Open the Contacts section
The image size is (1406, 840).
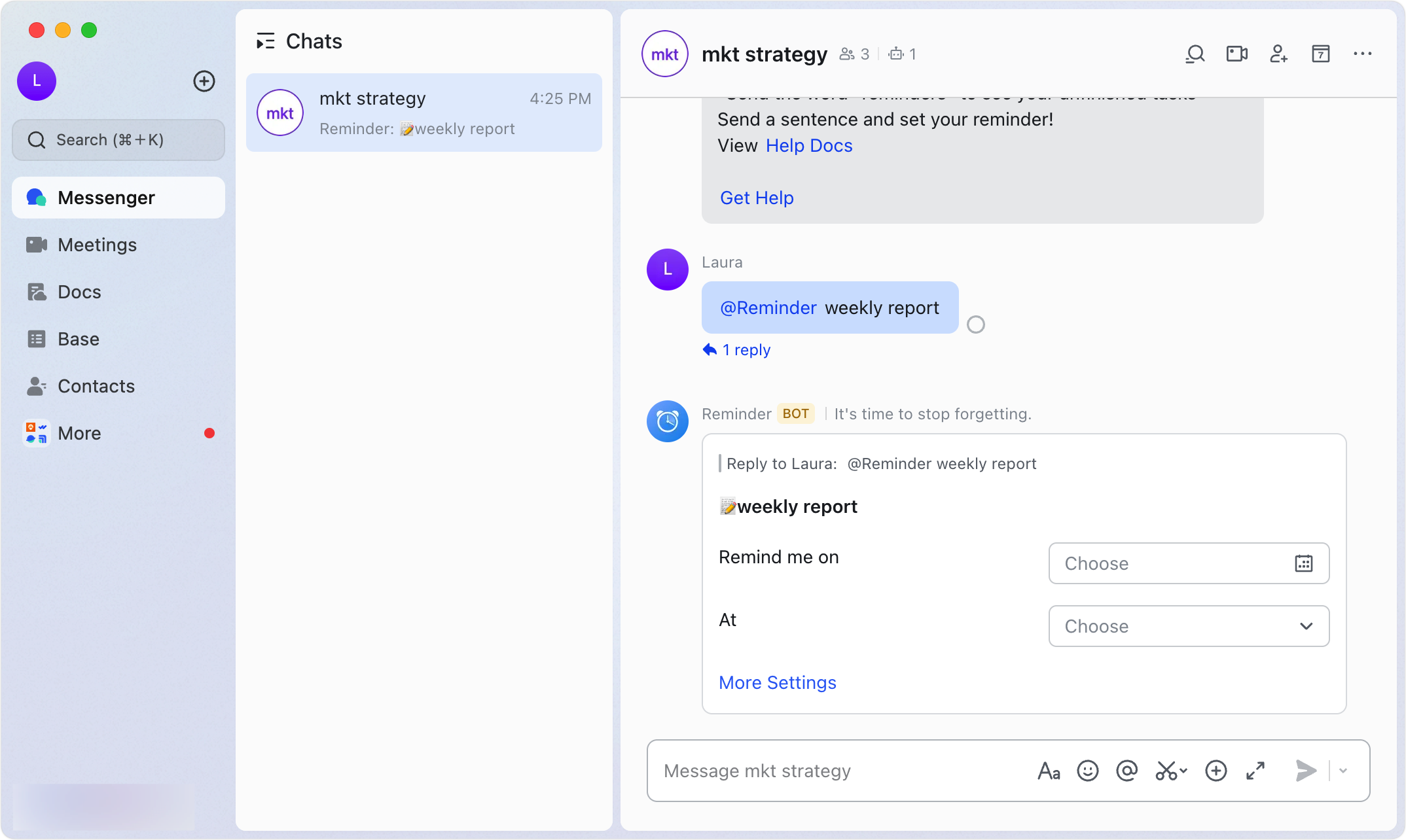[x=97, y=386]
